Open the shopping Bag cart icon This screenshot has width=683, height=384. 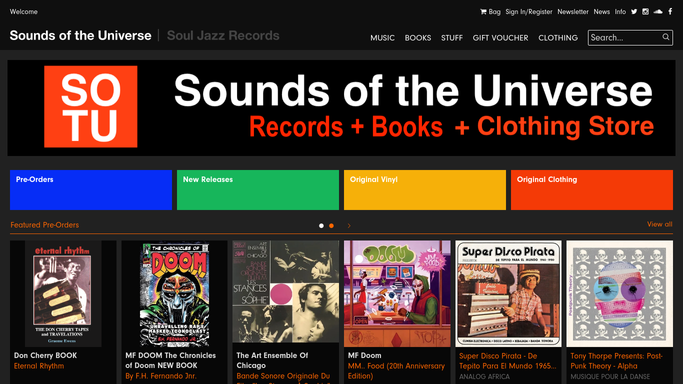pos(483,12)
